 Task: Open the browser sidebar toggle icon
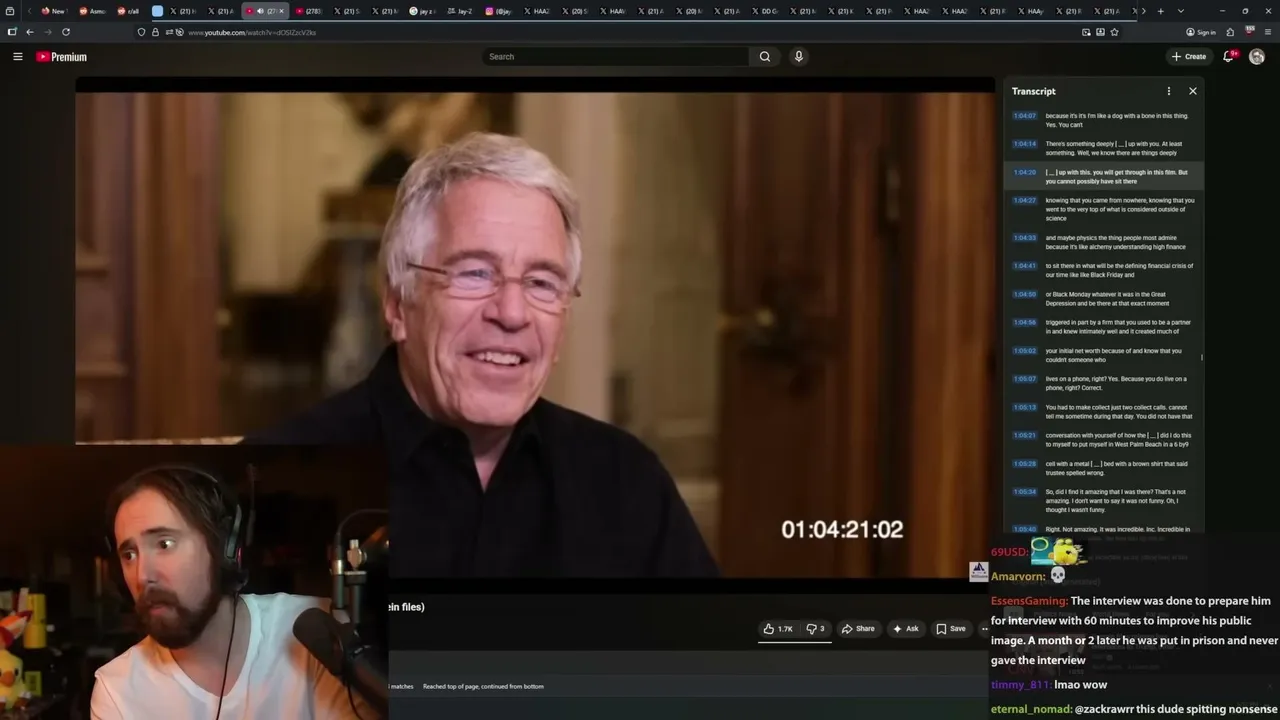coord(11,32)
